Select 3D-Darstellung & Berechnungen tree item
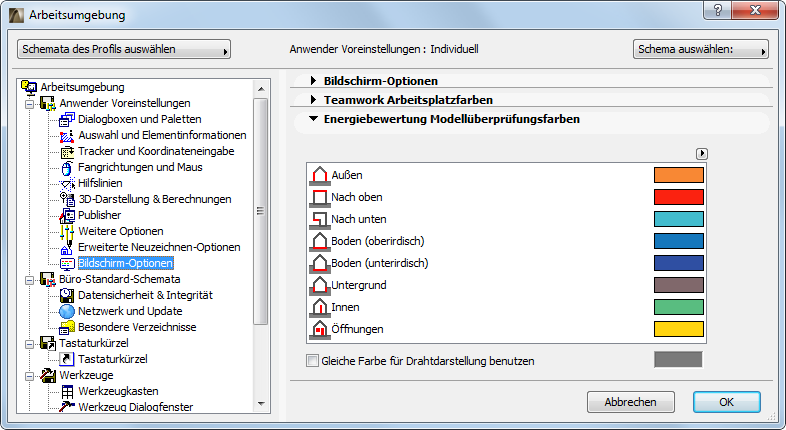The image size is (786, 430). click(x=154, y=199)
